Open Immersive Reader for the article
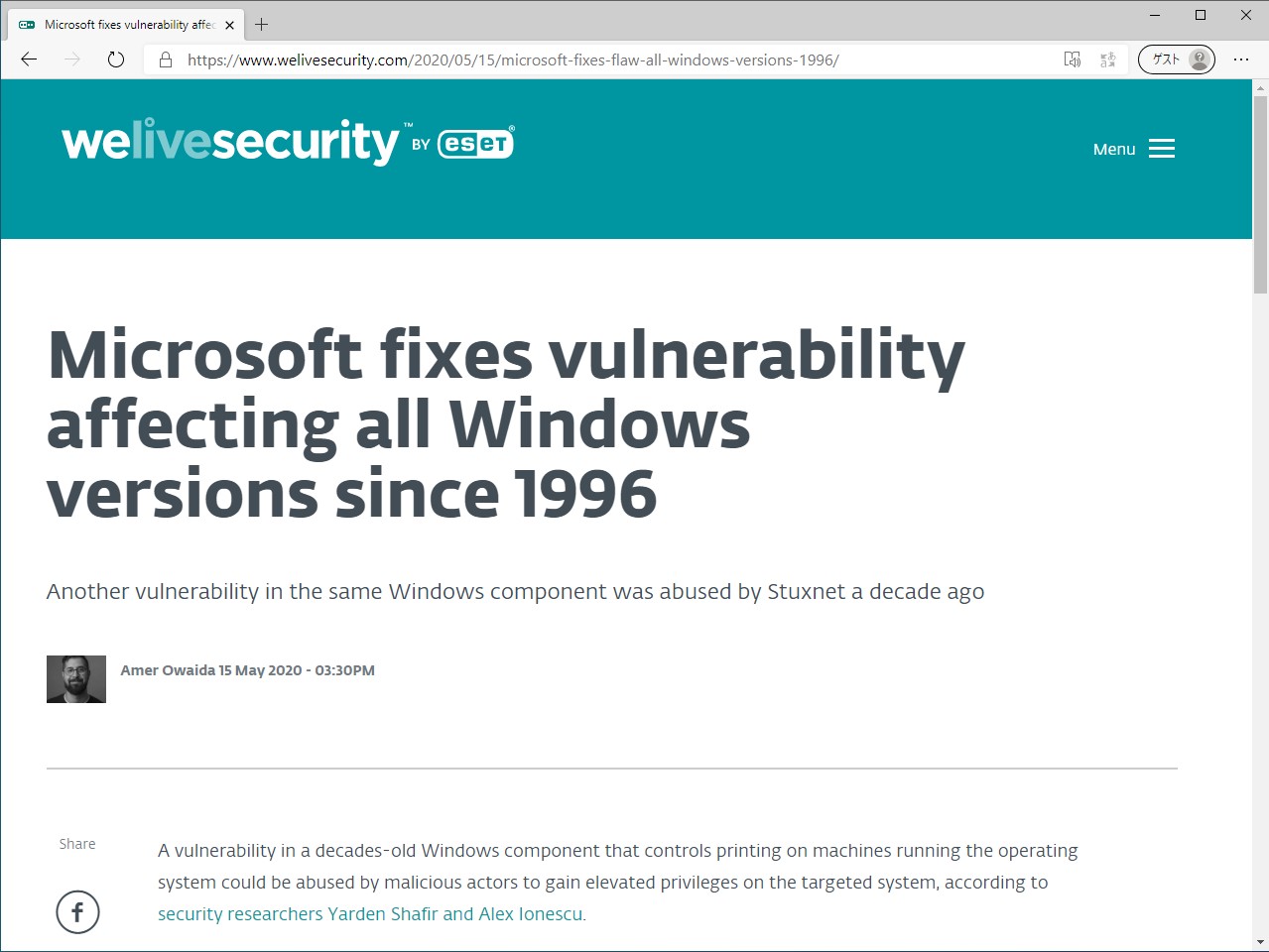This screenshot has height=952, width=1269. [1072, 59]
